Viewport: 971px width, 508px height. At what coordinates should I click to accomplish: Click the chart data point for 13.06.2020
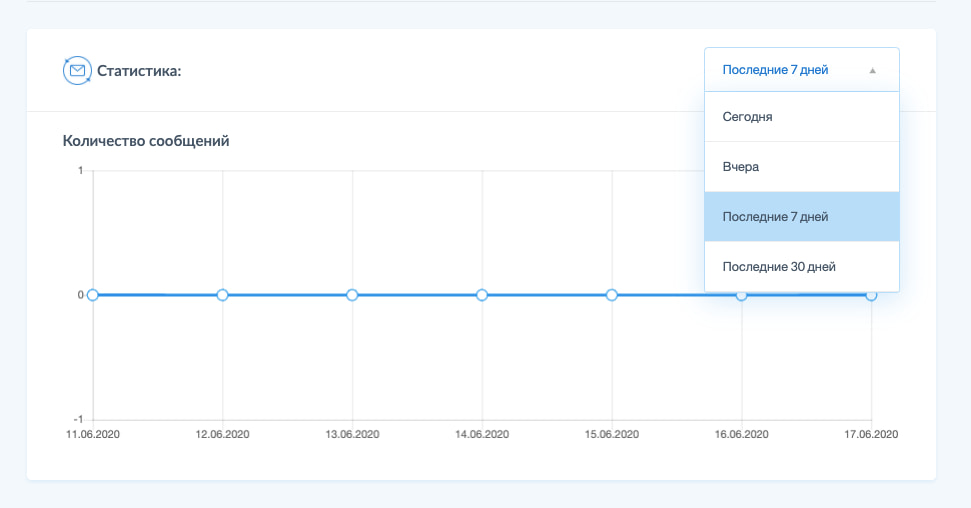pyautogui.click(x=352, y=295)
